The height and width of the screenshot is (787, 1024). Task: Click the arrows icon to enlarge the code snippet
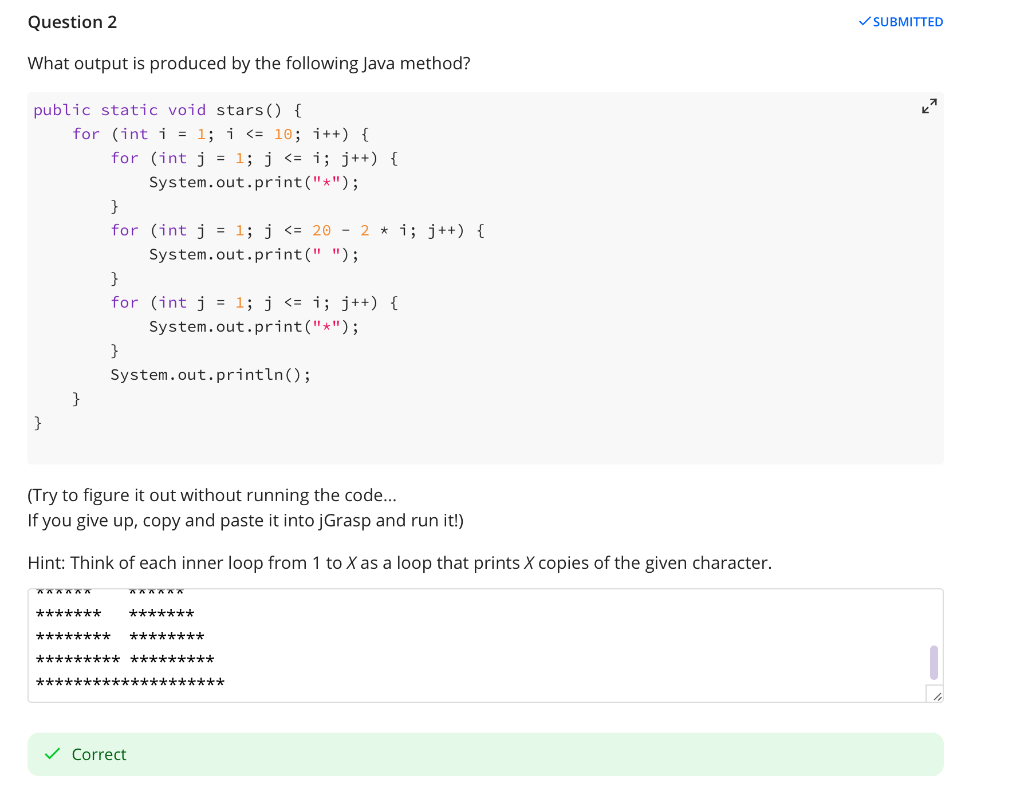pyautogui.click(x=929, y=105)
